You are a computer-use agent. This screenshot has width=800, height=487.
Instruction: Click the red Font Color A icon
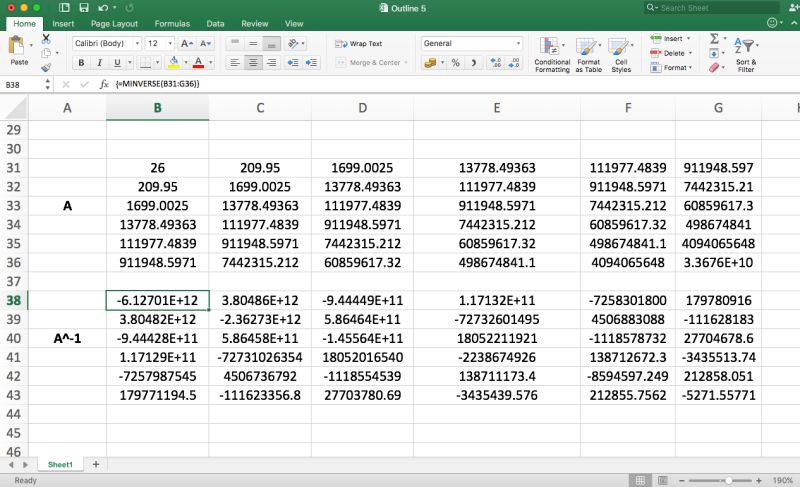click(x=198, y=63)
